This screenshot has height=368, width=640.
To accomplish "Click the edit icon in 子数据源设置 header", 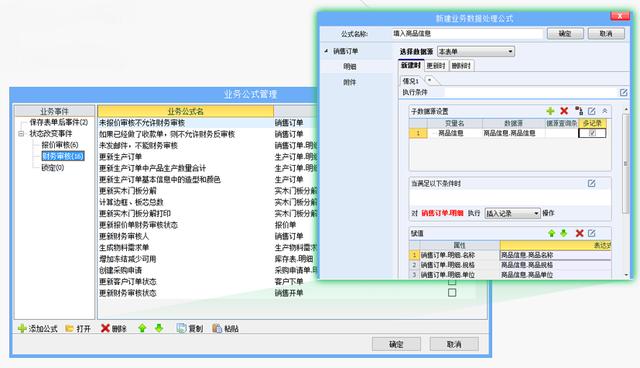I will [591, 111].
